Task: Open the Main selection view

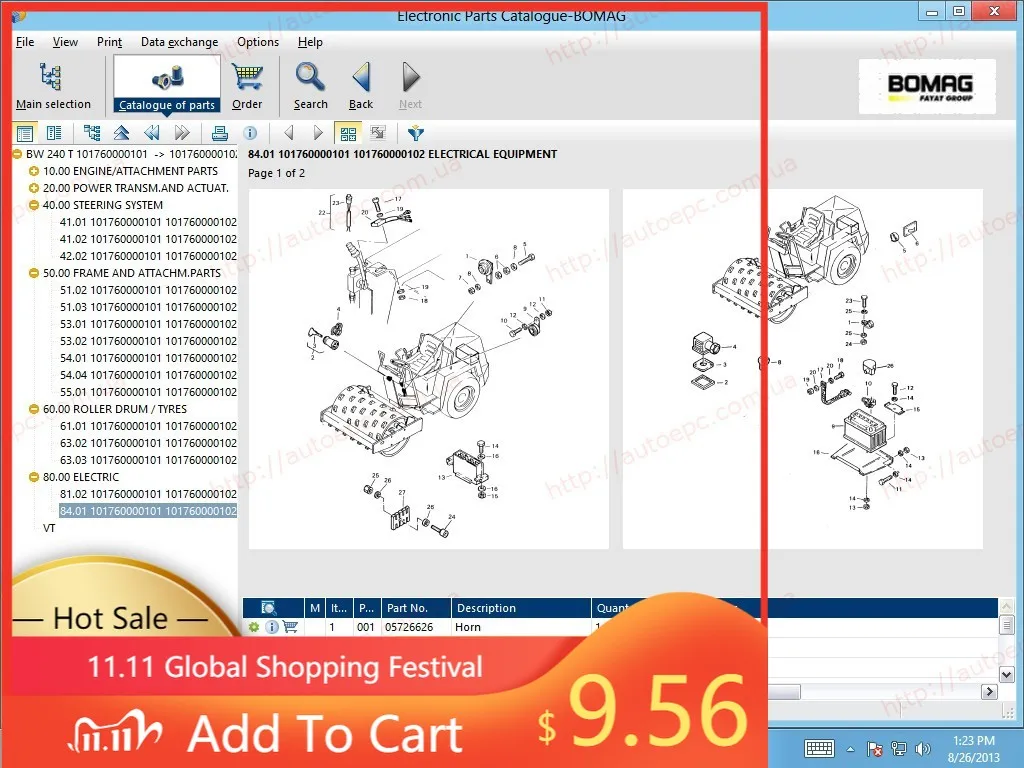Action: [53, 86]
